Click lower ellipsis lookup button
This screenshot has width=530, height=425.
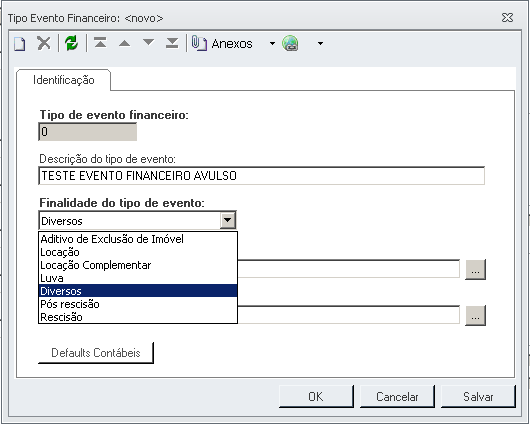click(476, 315)
